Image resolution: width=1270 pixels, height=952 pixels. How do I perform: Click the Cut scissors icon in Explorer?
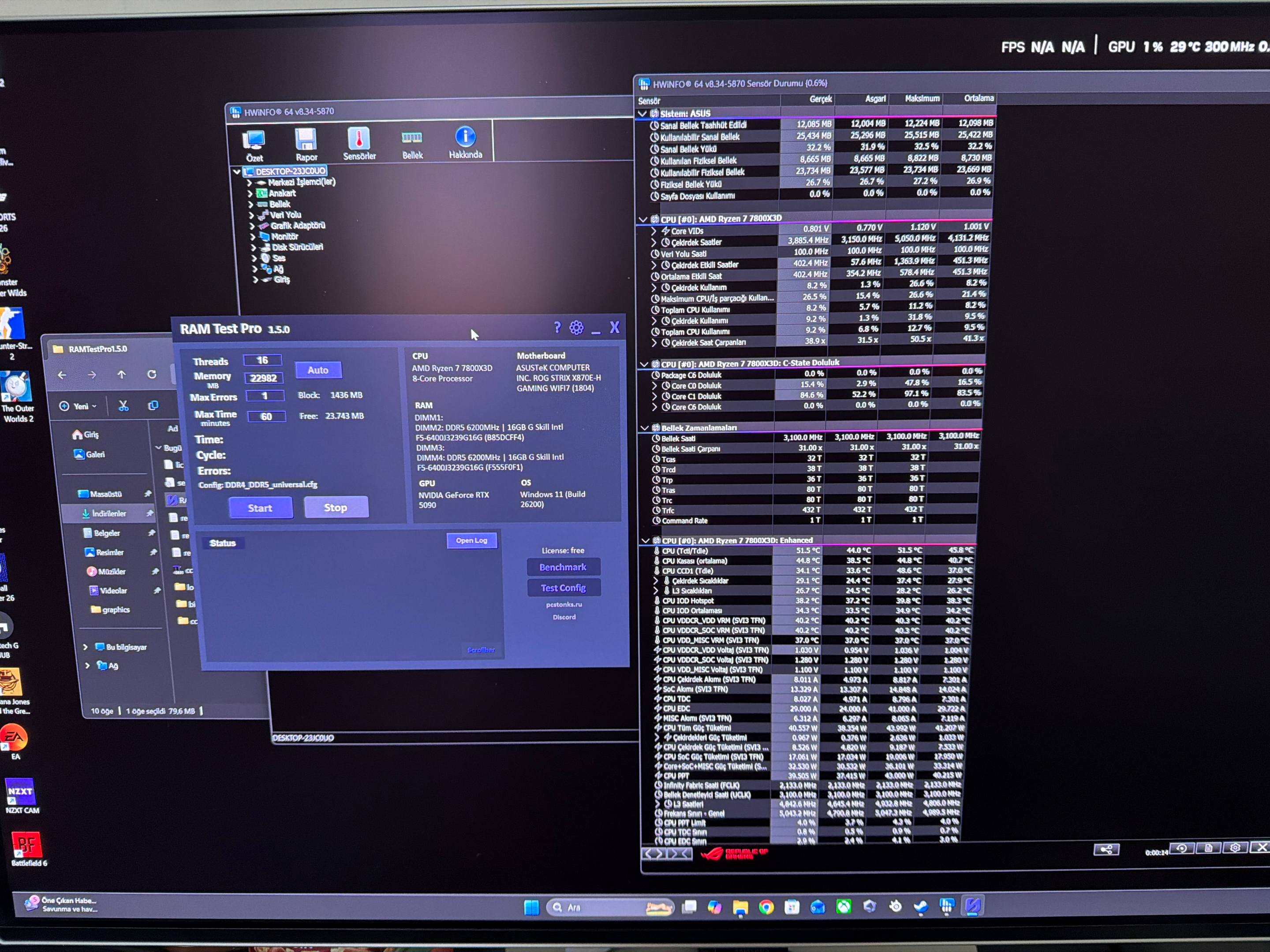point(123,406)
